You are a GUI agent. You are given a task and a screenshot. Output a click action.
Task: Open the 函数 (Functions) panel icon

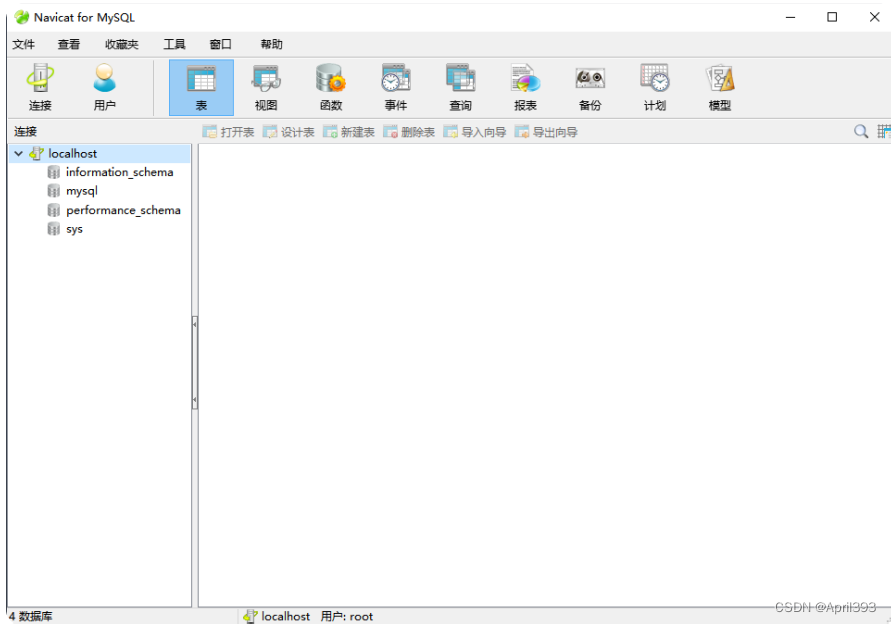click(330, 87)
